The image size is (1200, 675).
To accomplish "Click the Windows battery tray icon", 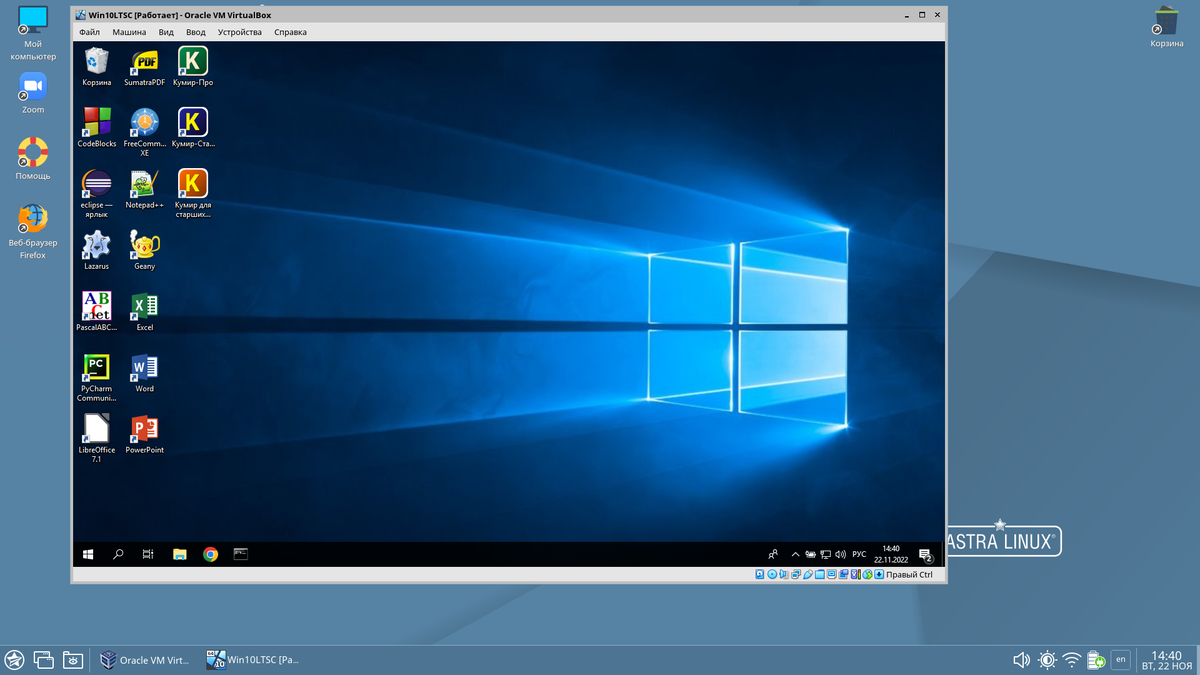I will pos(810,554).
